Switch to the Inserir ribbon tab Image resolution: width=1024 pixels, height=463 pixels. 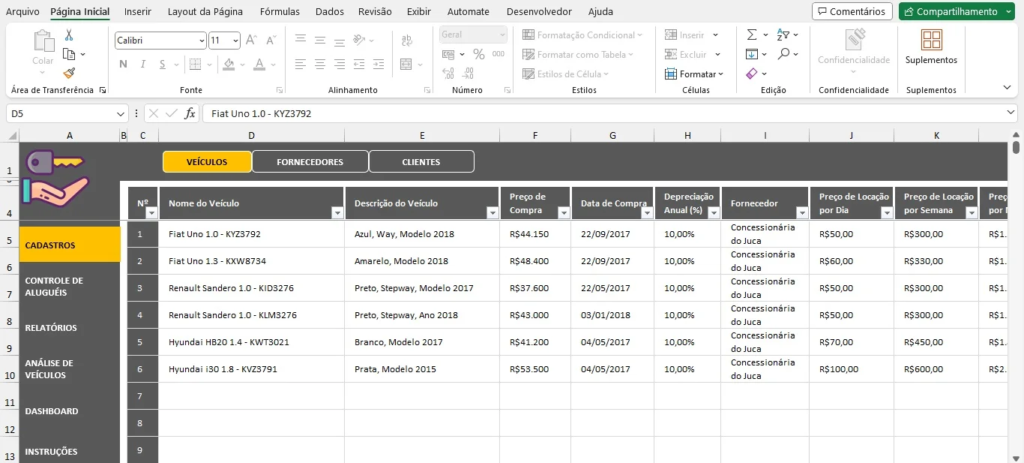(138, 11)
